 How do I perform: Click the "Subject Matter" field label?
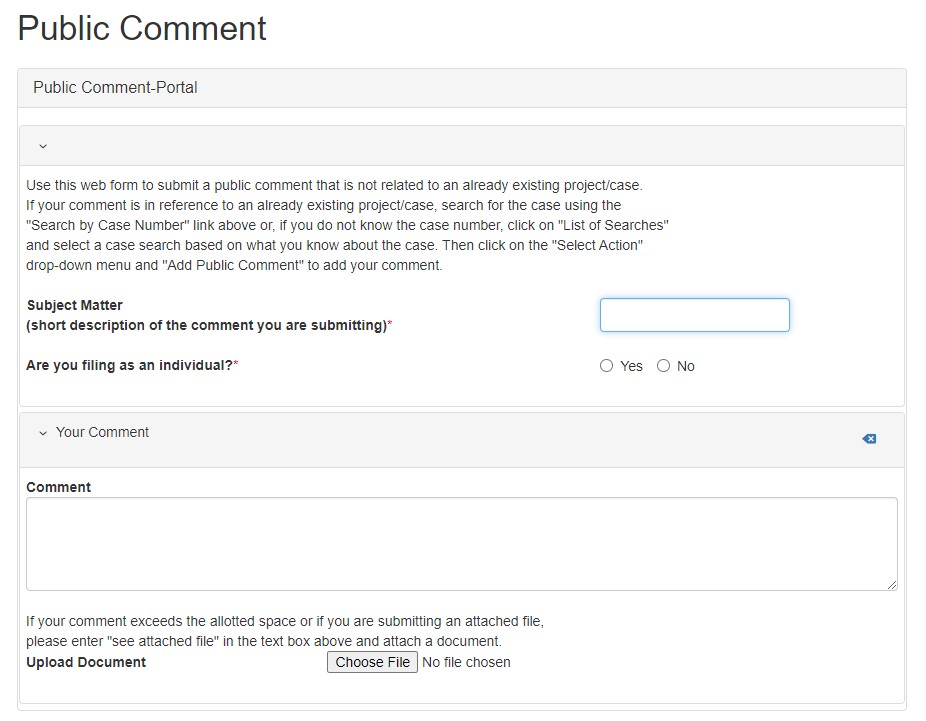75,305
